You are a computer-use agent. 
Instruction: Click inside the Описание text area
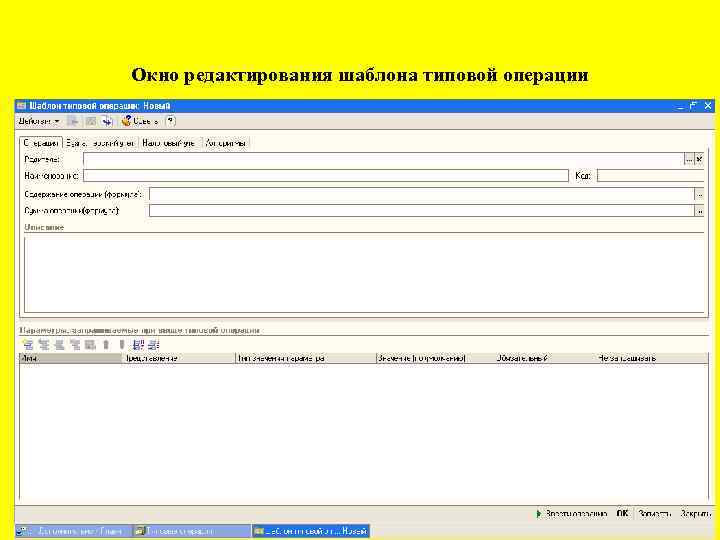[364, 274]
